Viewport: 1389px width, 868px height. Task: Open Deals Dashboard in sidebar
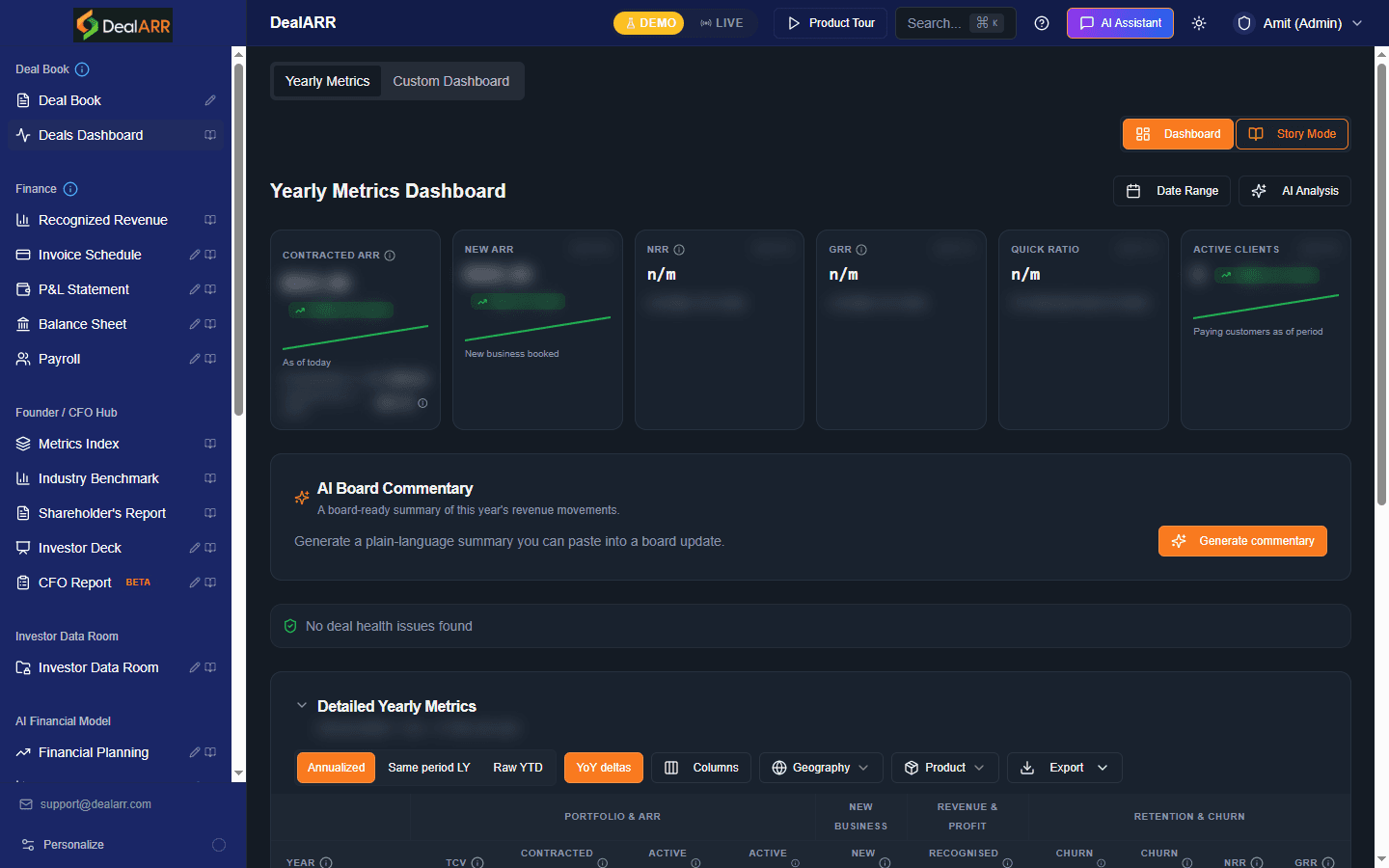coord(91,135)
